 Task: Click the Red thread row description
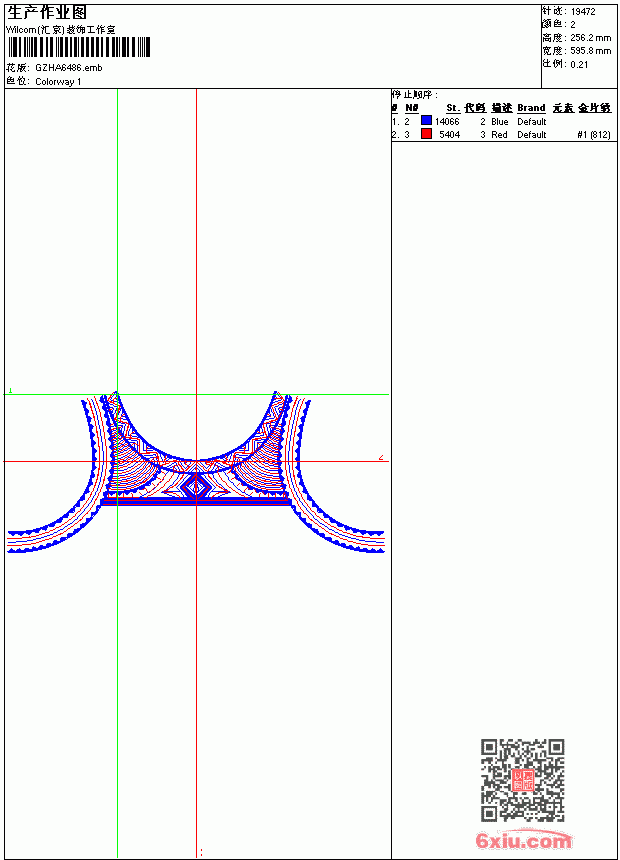(499, 135)
